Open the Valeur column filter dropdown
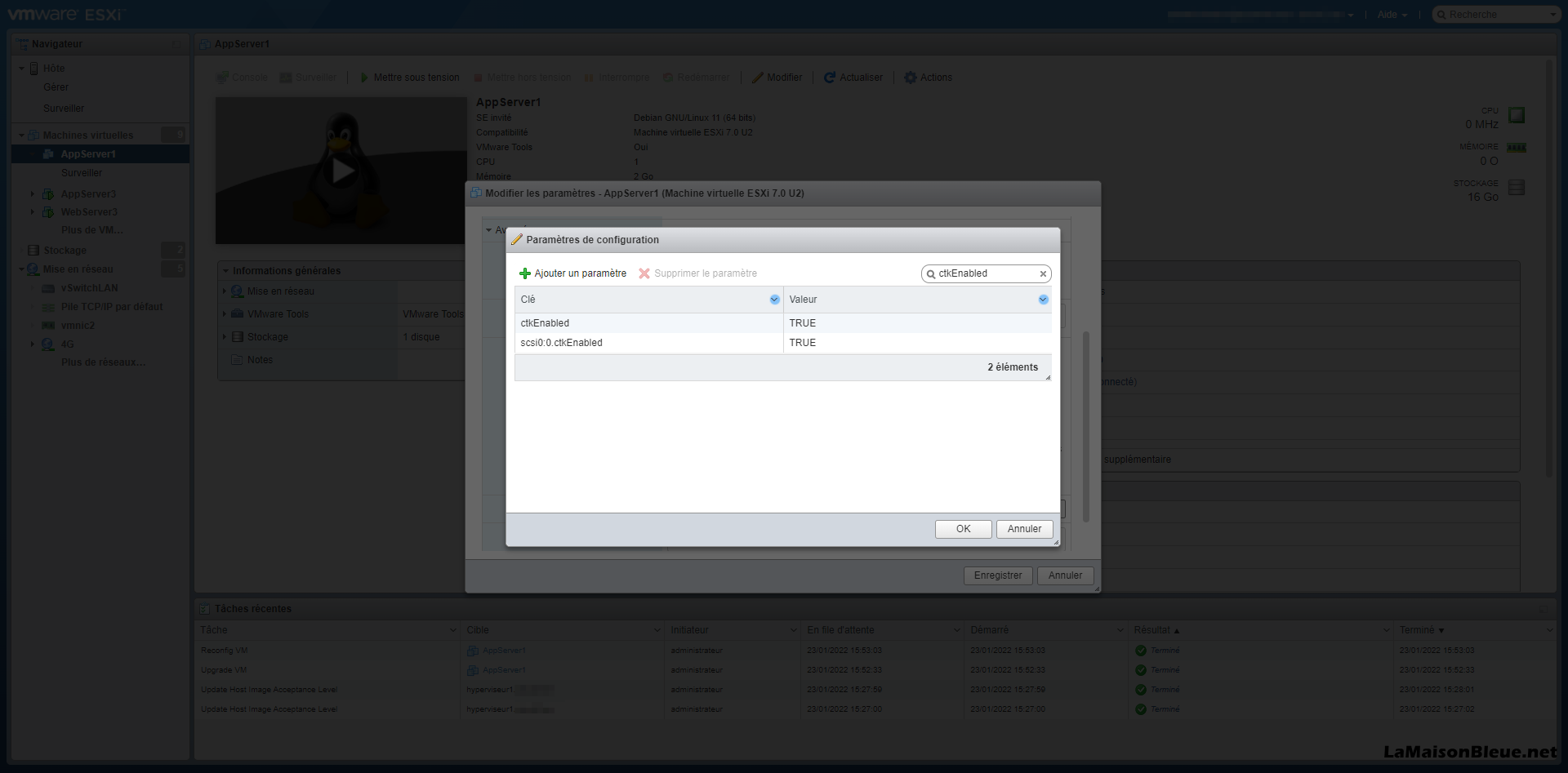 (1043, 300)
